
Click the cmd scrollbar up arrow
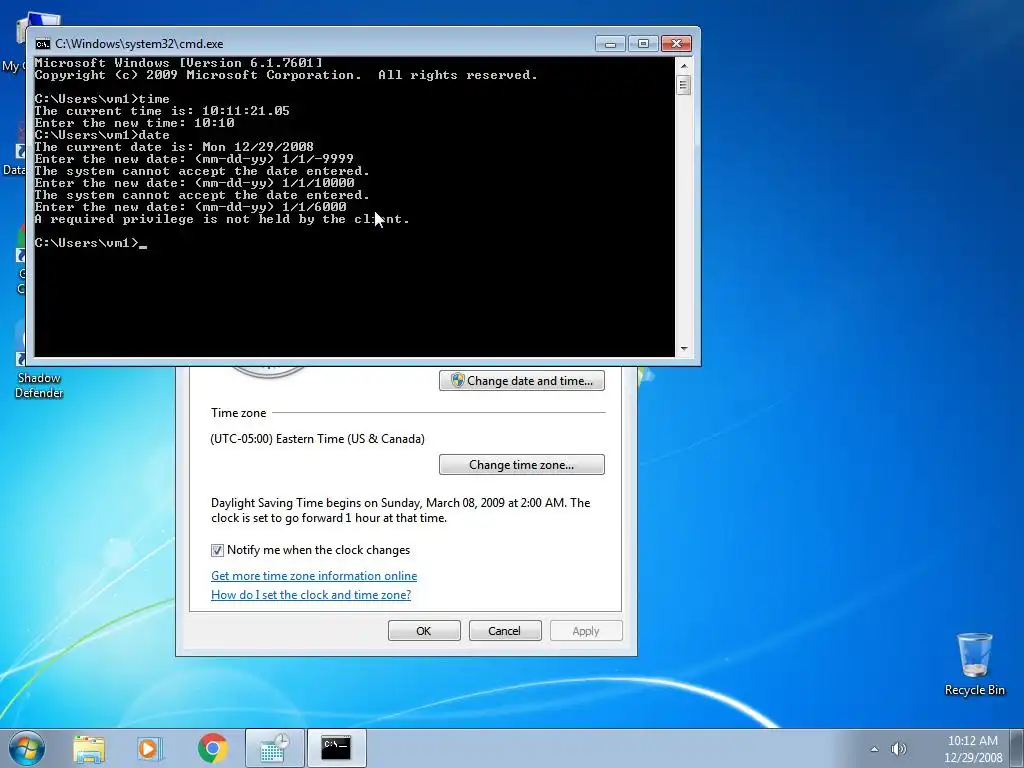pyautogui.click(x=684, y=65)
